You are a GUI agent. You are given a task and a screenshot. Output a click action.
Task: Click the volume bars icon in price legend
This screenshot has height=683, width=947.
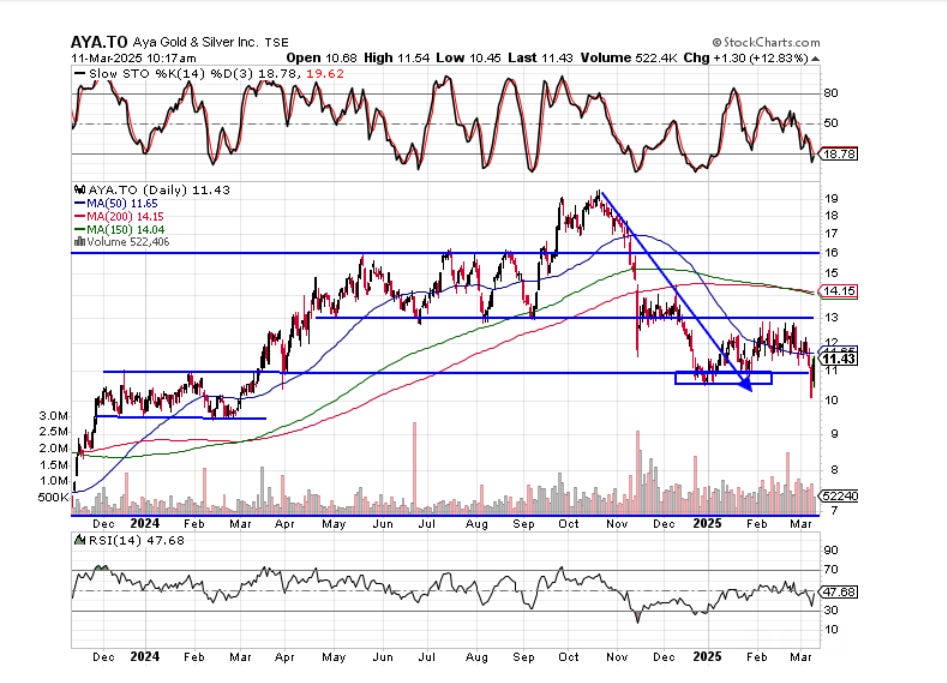pos(80,242)
